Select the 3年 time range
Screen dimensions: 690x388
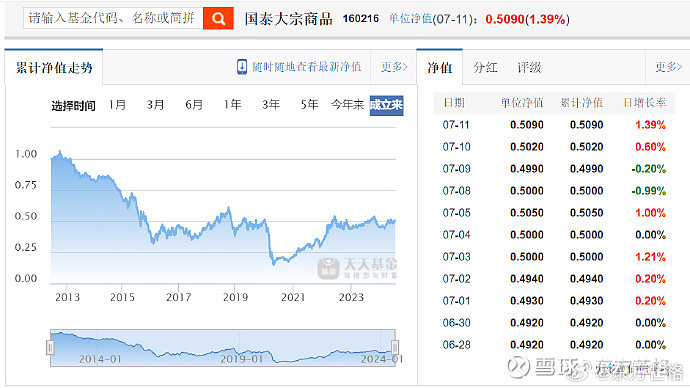(271, 105)
